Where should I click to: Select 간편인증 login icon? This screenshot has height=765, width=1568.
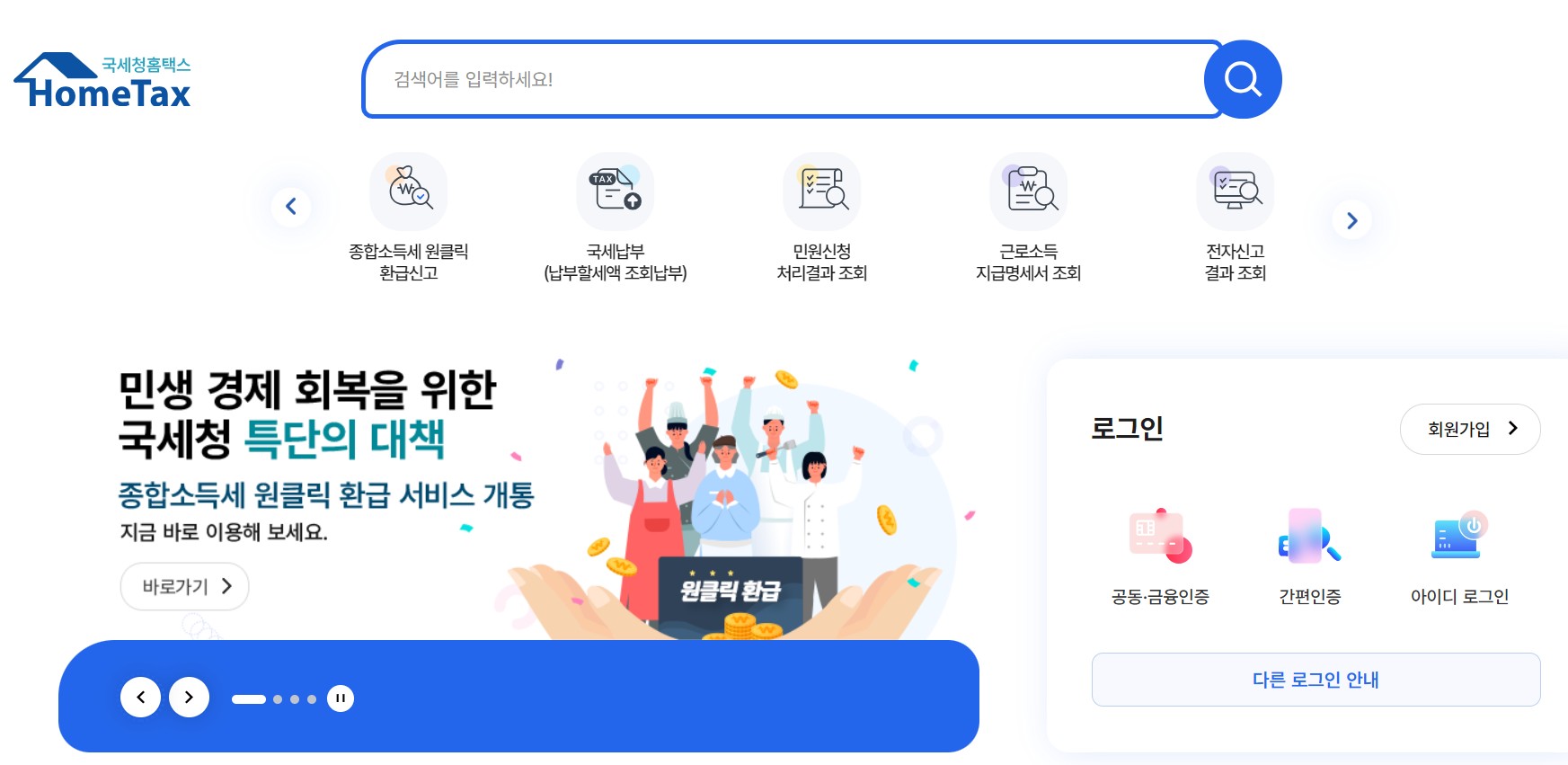point(1310,537)
